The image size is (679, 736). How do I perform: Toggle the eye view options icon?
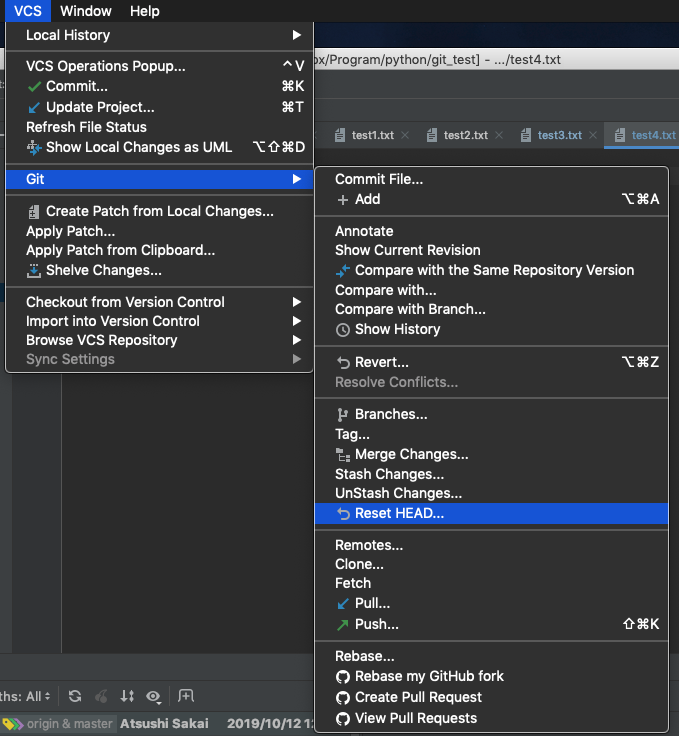click(153, 697)
